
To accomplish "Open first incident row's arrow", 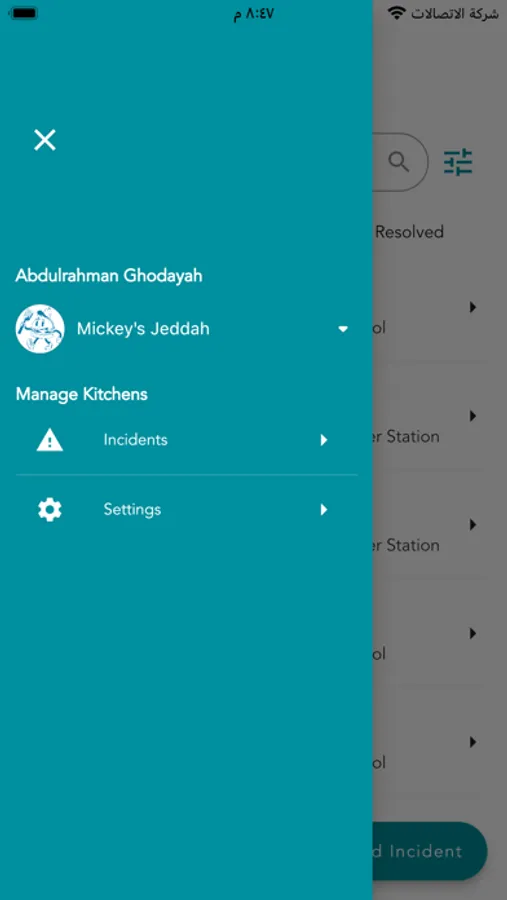I will (x=473, y=307).
